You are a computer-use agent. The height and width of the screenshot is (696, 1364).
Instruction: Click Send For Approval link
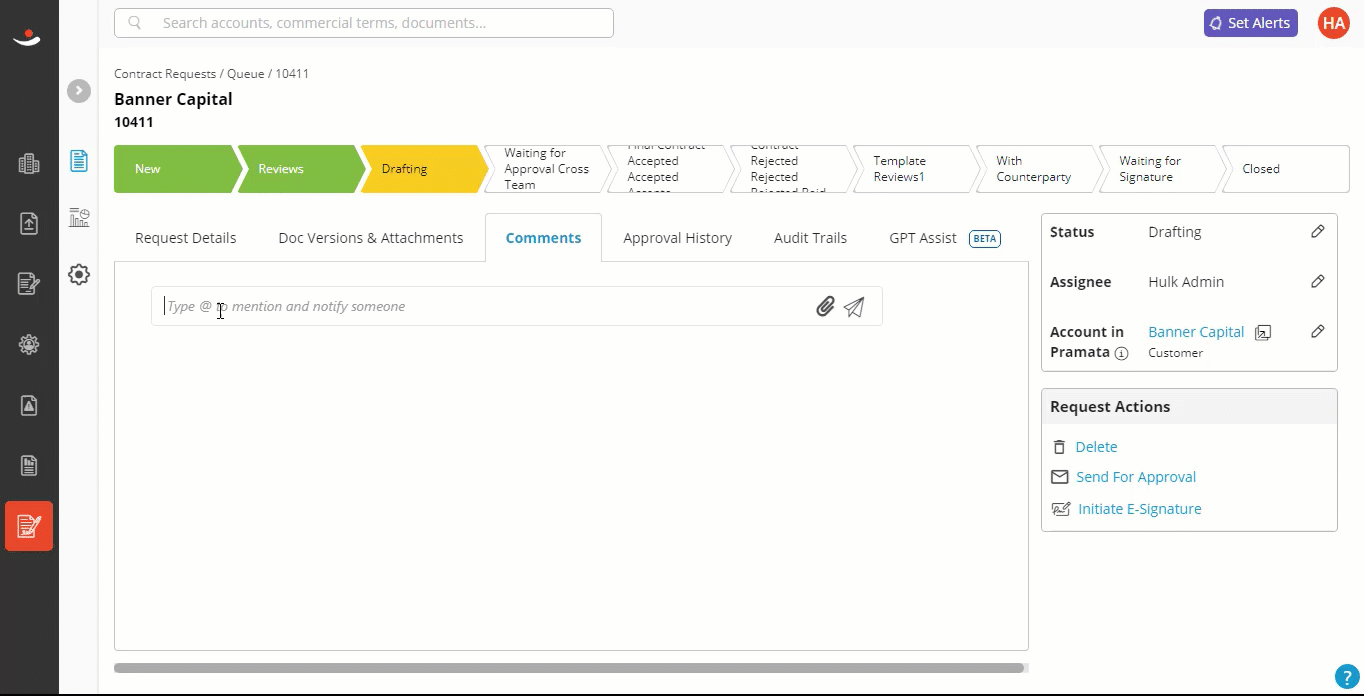(1136, 477)
